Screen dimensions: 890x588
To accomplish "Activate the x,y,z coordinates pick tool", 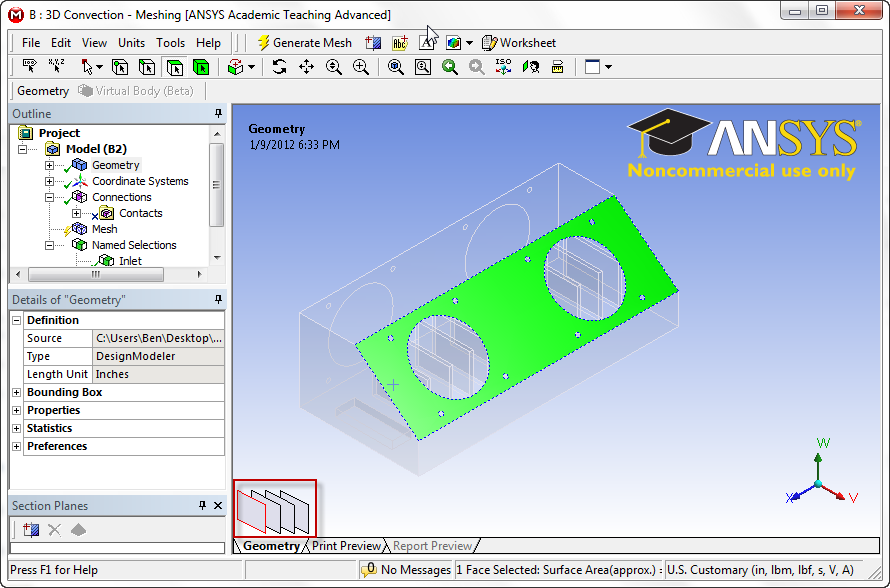I will (56, 66).
